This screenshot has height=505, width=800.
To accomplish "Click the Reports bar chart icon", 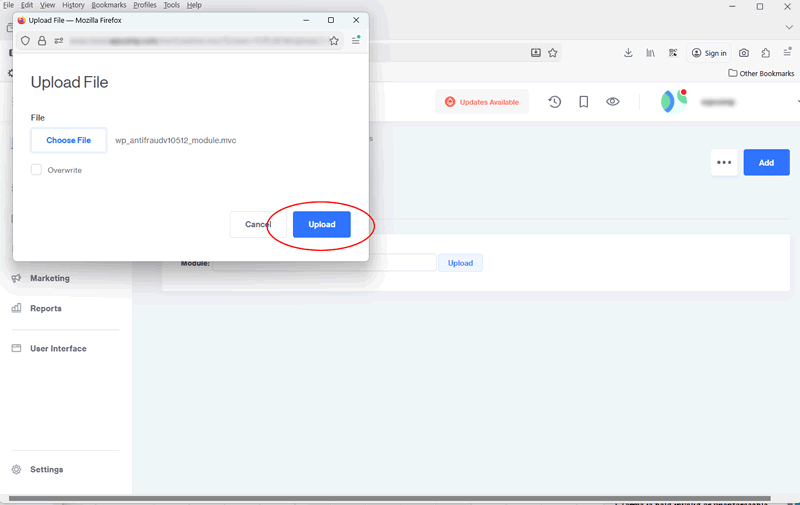I will 16,308.
